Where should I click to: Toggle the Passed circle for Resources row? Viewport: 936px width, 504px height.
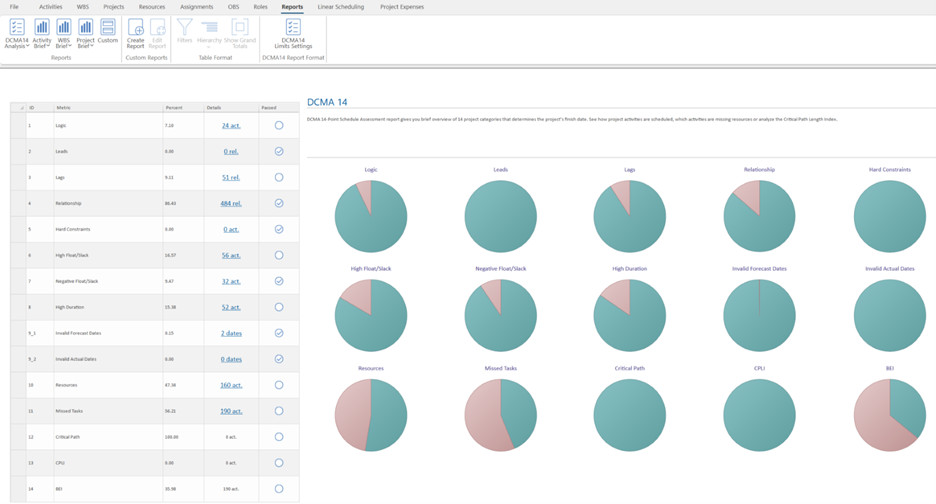[x=279, y=385]
